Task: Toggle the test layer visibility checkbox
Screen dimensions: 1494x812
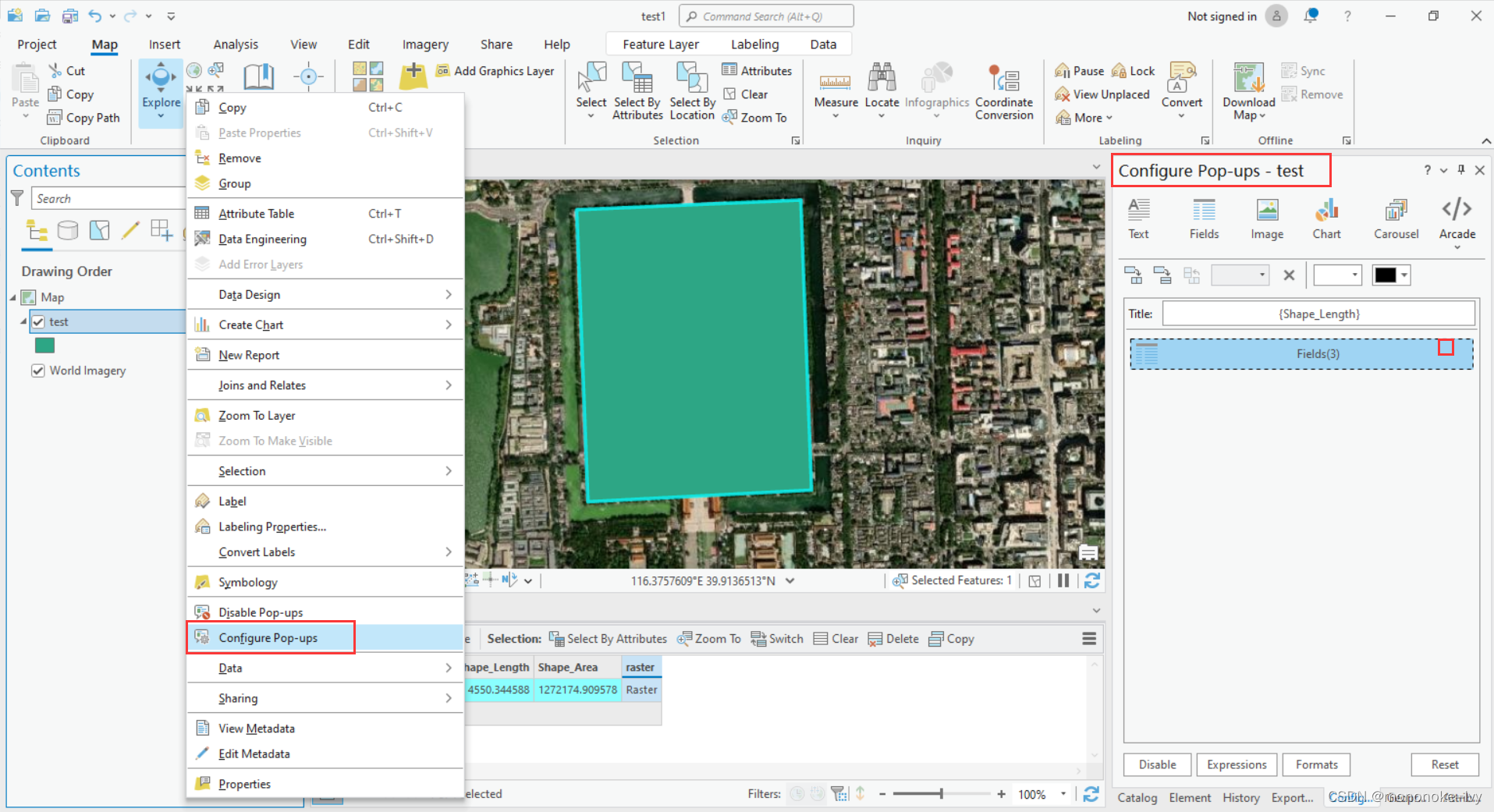Action: coord(38,322)
